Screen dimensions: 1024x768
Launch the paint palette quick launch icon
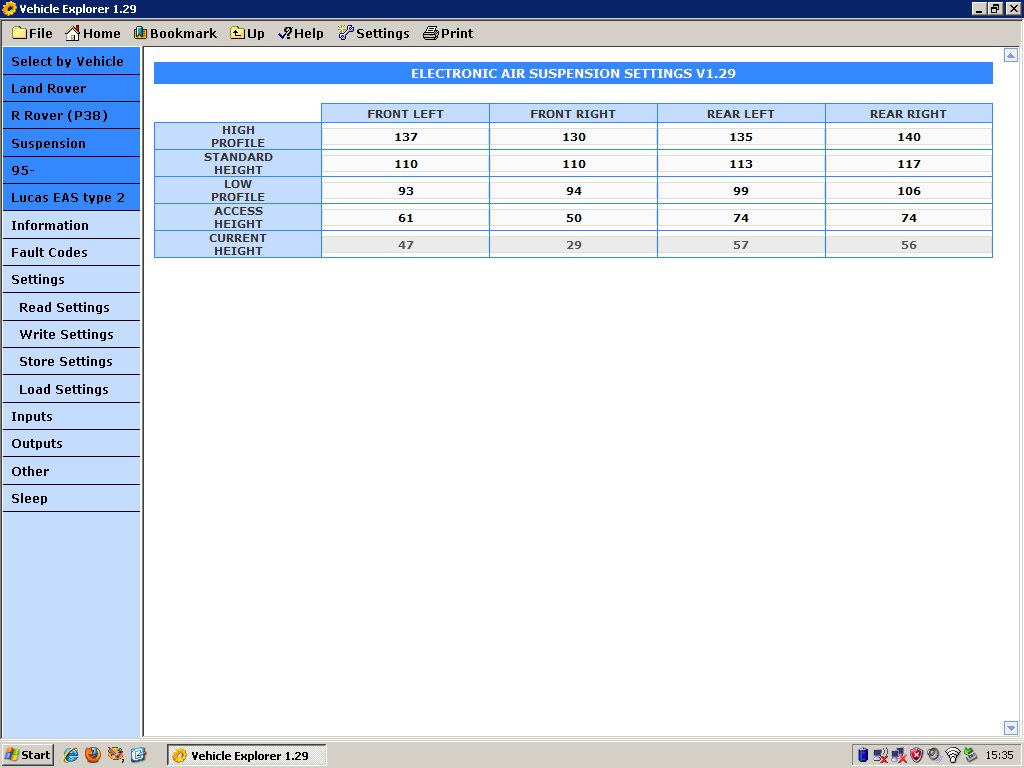click(116, 755)
